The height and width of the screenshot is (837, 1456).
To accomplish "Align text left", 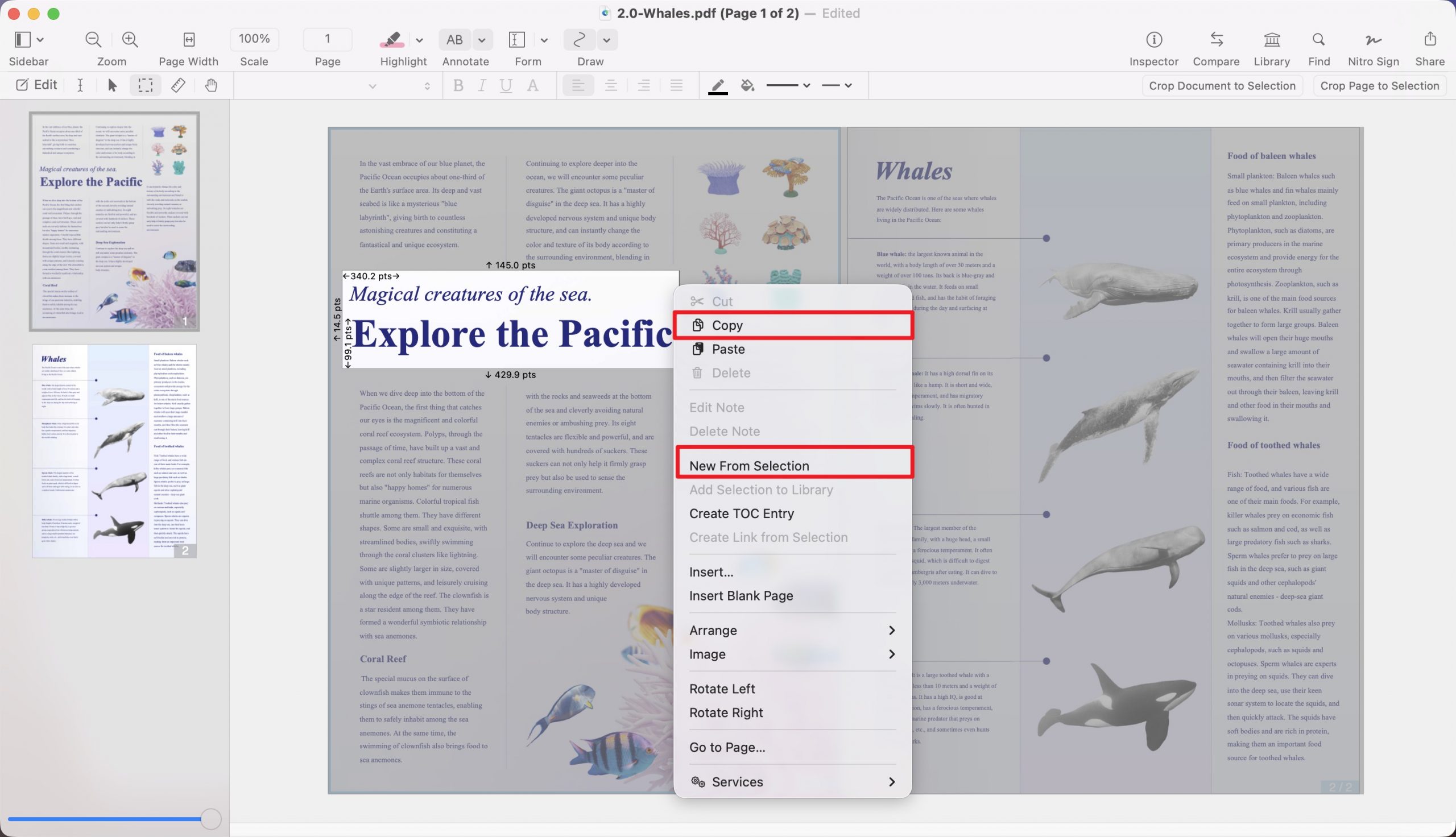I will tap(578, 86).
